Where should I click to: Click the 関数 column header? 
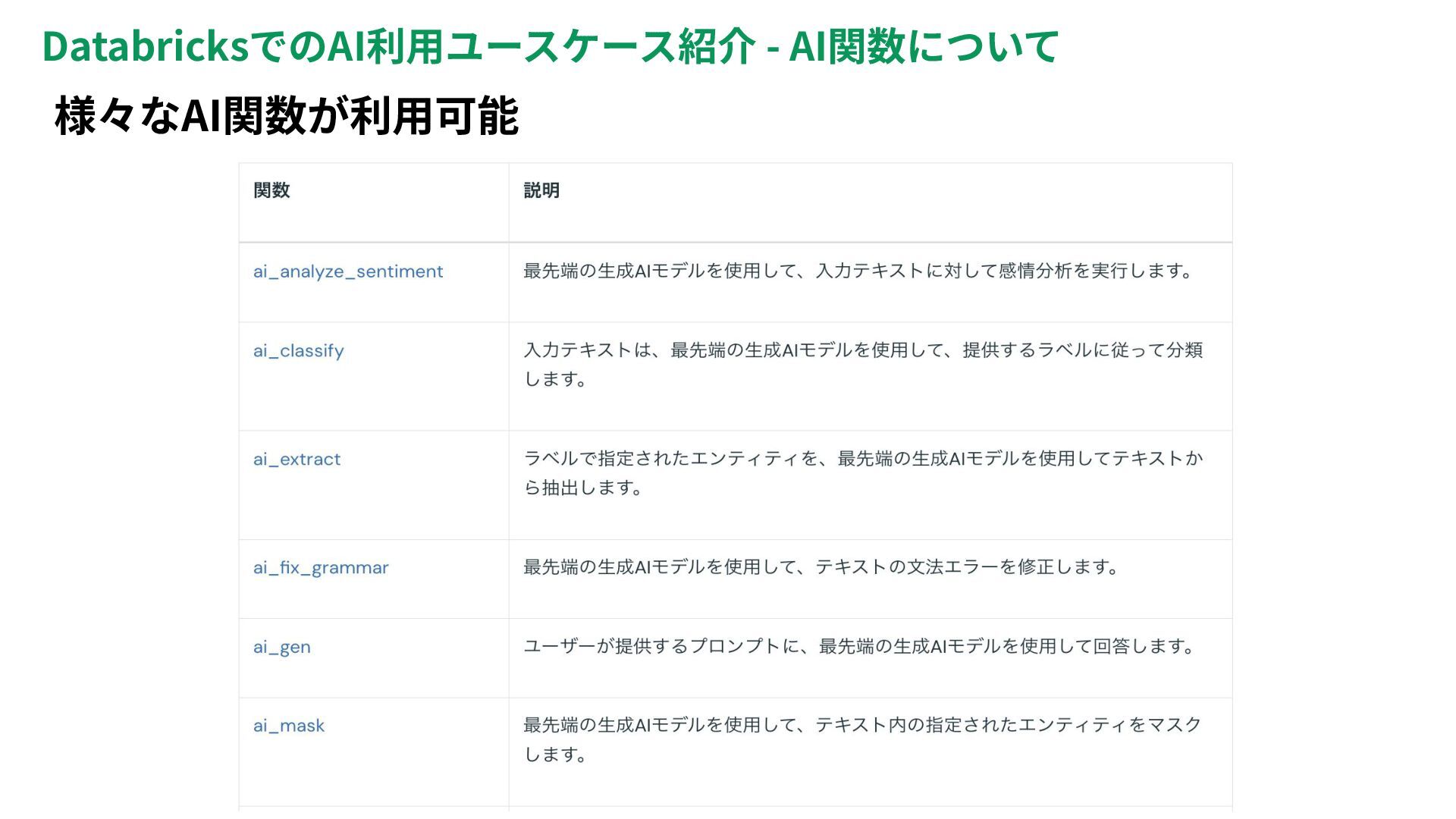coord(271,190)
